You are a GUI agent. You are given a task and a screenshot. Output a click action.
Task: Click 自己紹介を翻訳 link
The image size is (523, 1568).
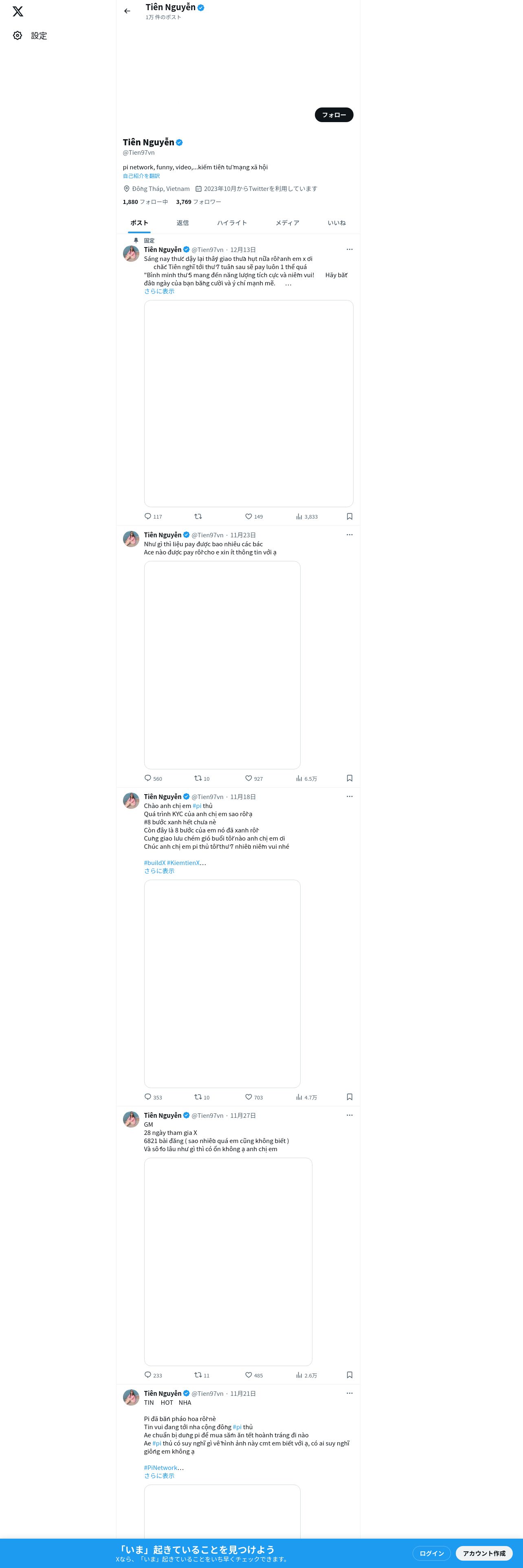(141, 176)
